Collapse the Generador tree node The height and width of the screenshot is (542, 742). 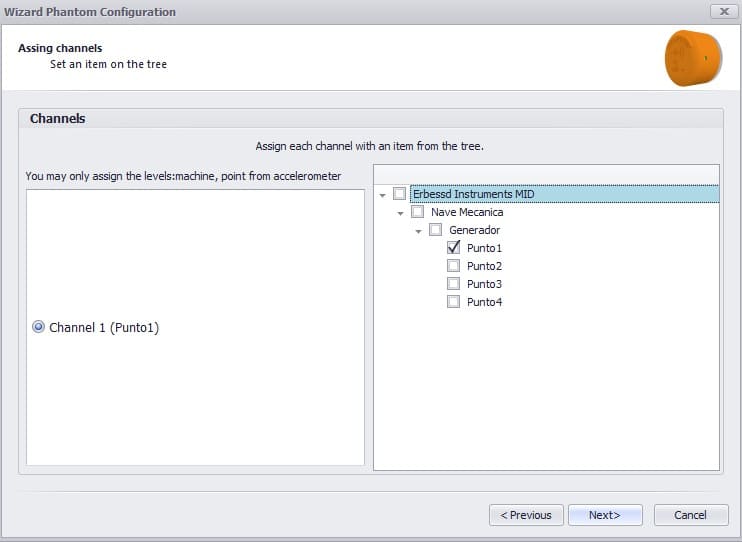[418, 231]
